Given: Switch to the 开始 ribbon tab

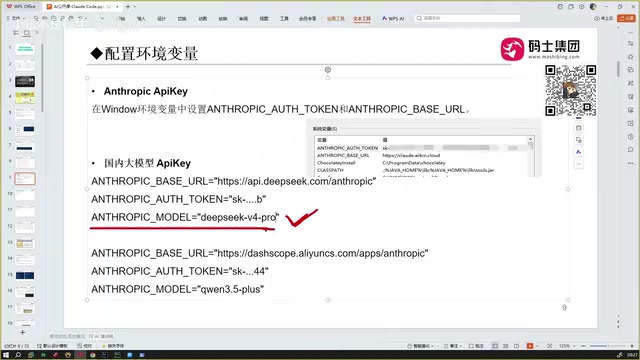Looking at the screenshot, I should pyautogui.click(x=122, y=19).
